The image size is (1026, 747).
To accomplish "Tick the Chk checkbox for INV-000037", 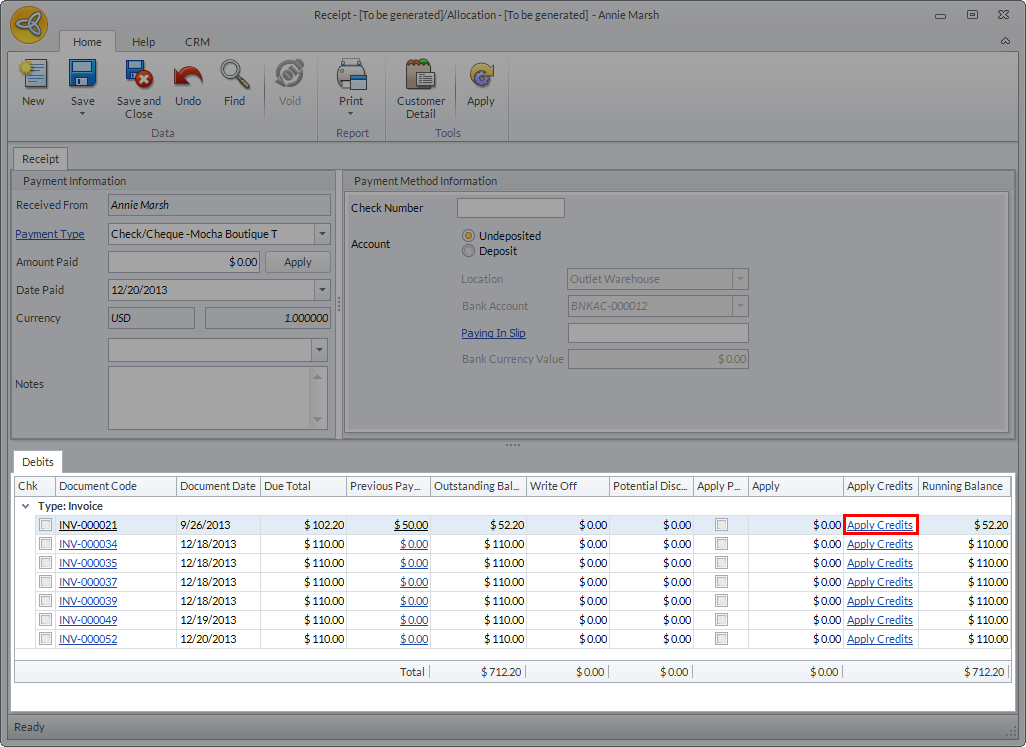I will (46, 582).
